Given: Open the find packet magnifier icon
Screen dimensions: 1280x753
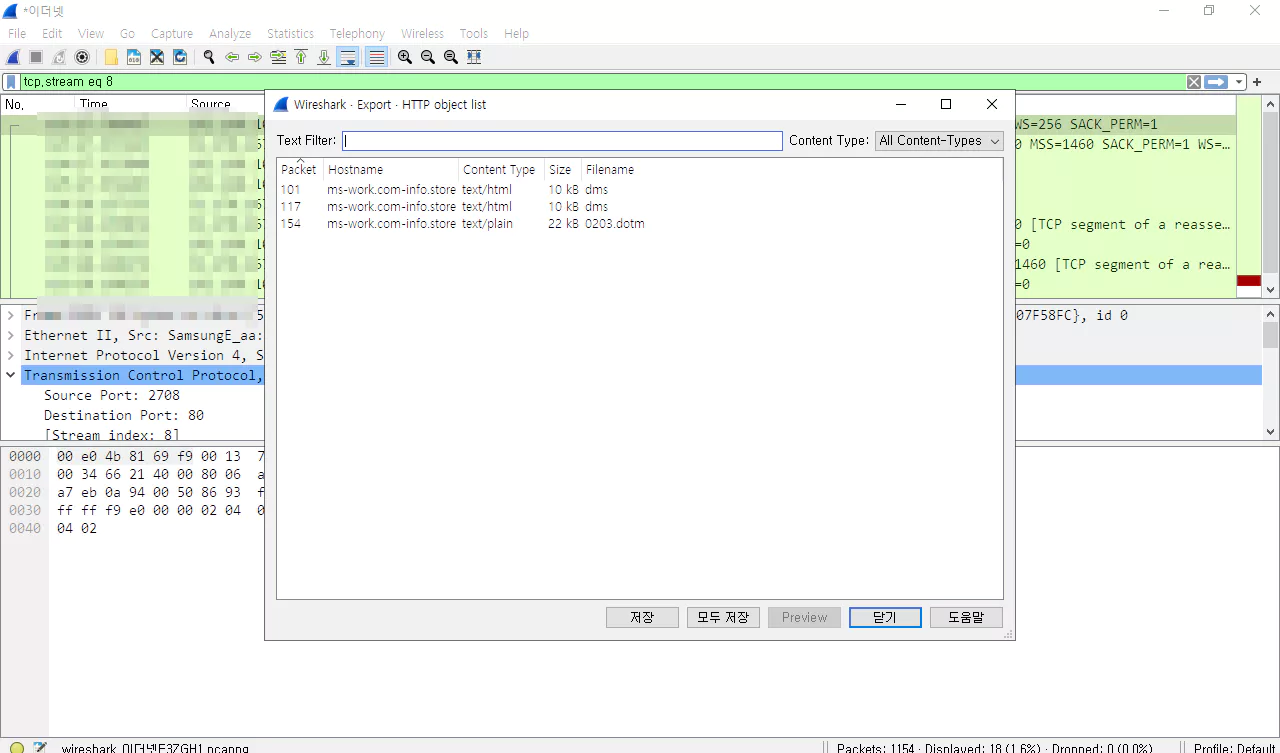Looking at the screenshot, I should pyautogui.click(x=209, y=57).
